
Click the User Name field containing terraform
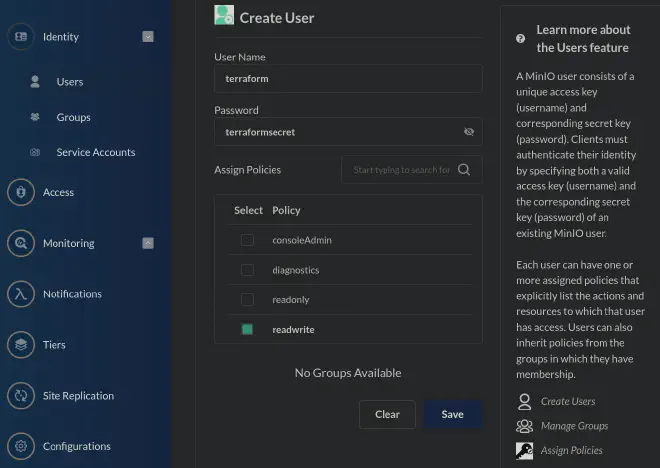pyautogui.click(x=348, y=79)
